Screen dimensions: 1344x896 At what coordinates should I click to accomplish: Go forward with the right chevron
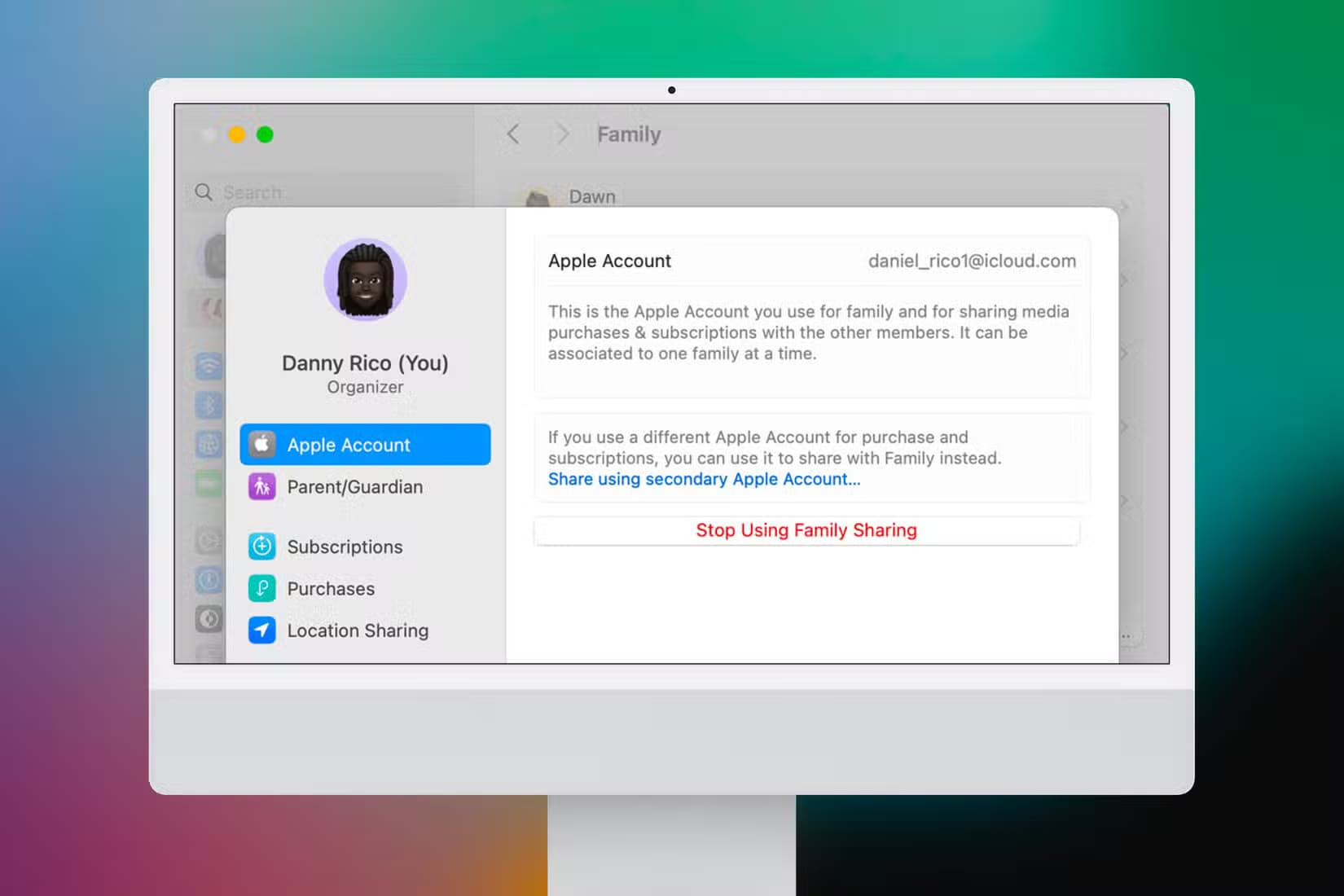[562, 134]
